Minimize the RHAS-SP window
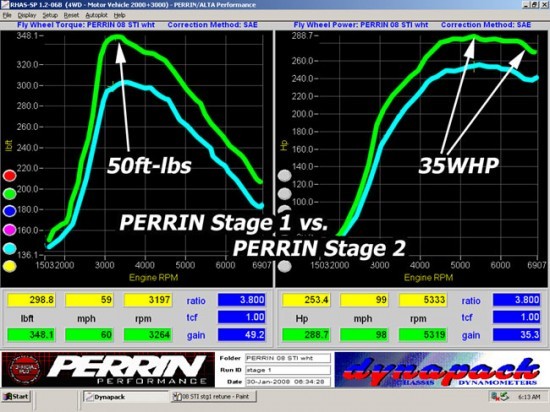The height and width of the screenshot is (412, 550). click(527, 5)
